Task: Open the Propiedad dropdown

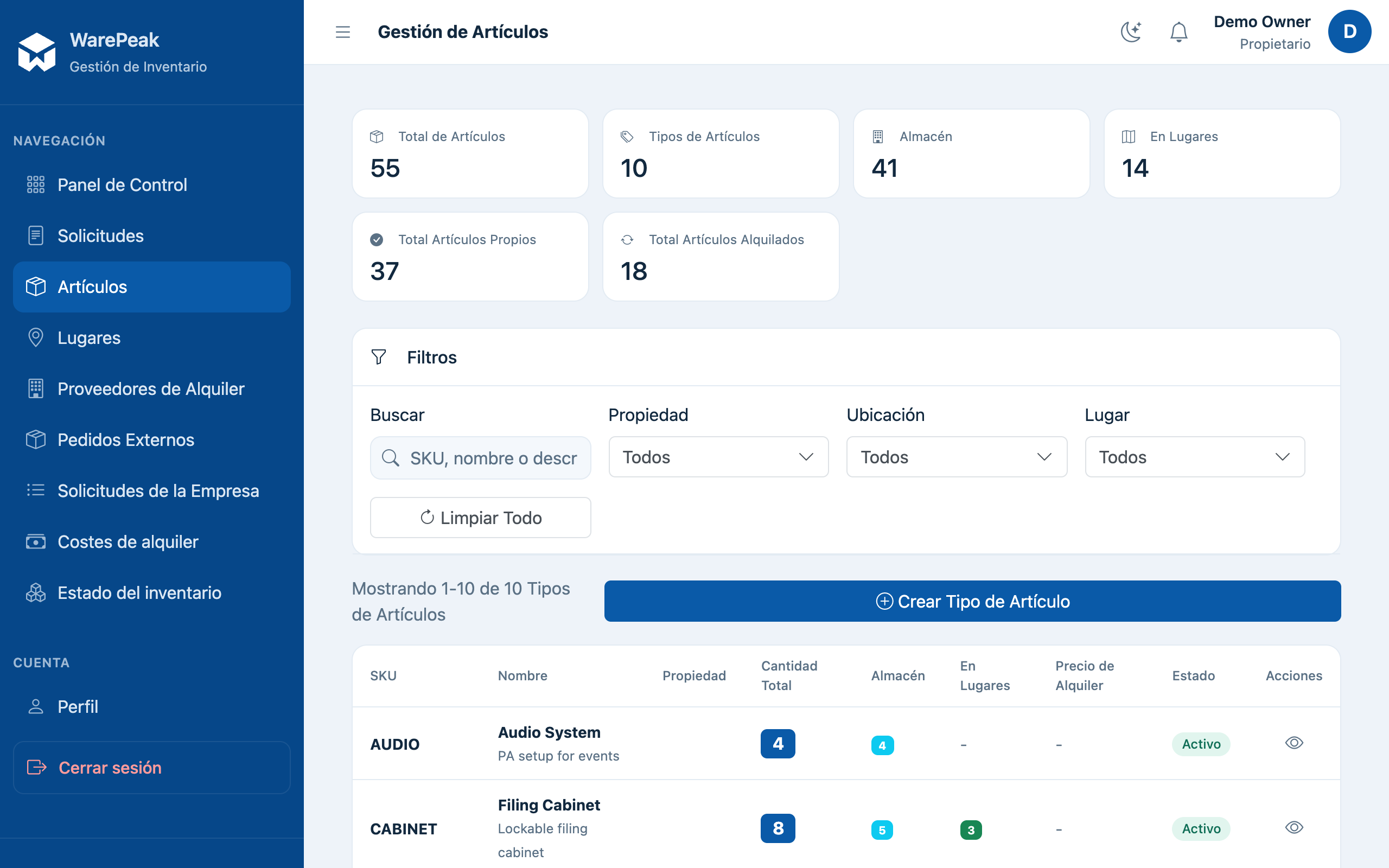Action: (x=718, y=457)
